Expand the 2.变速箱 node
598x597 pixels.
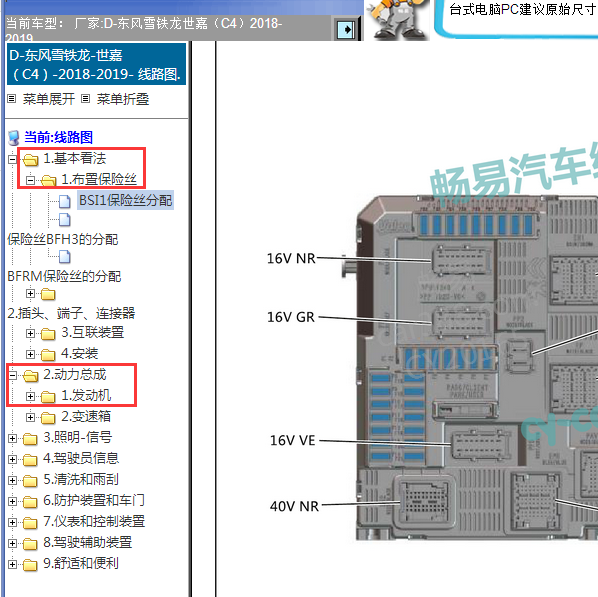31,418
